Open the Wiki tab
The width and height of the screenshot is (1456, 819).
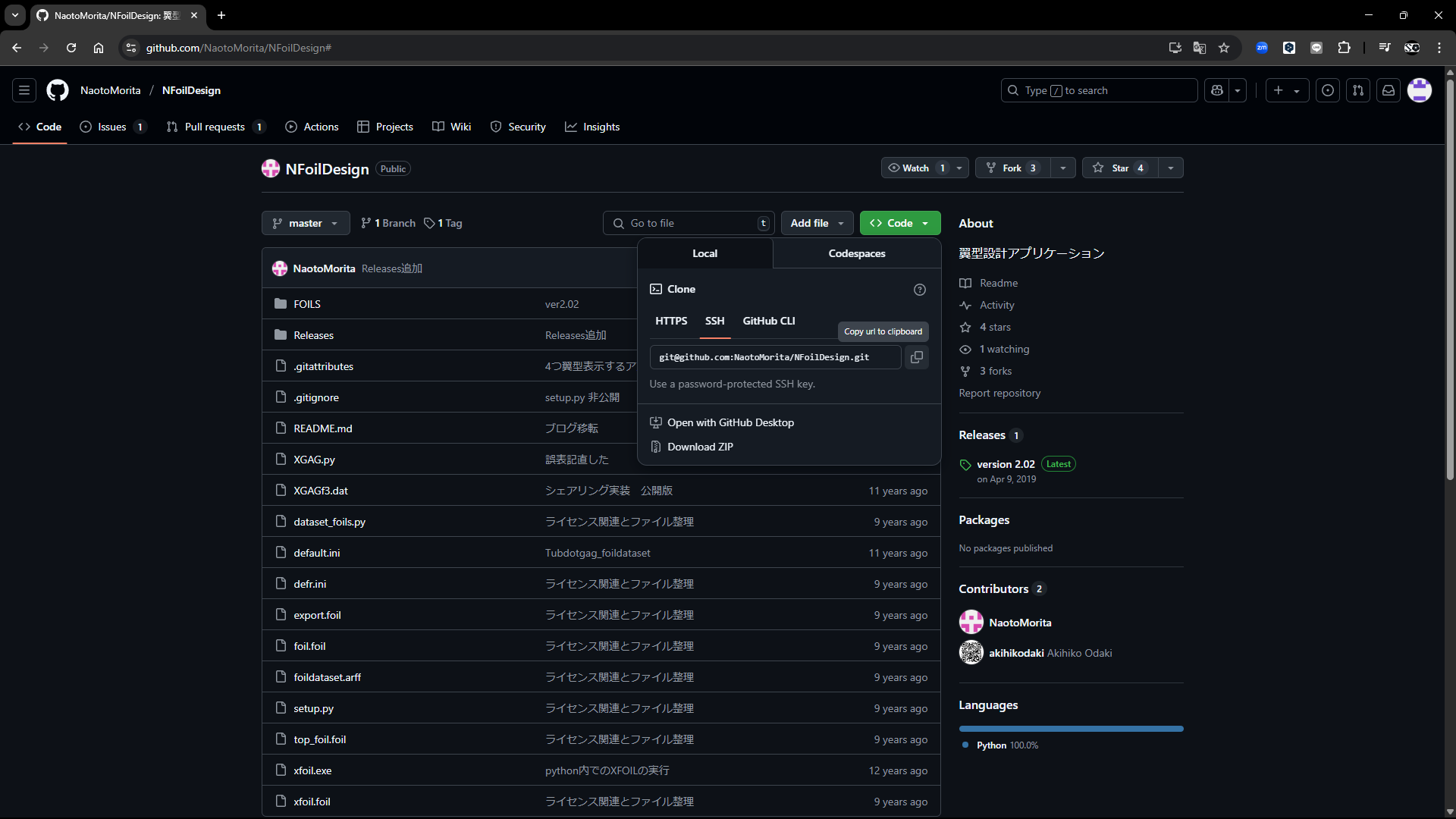[x=452, y=127]
